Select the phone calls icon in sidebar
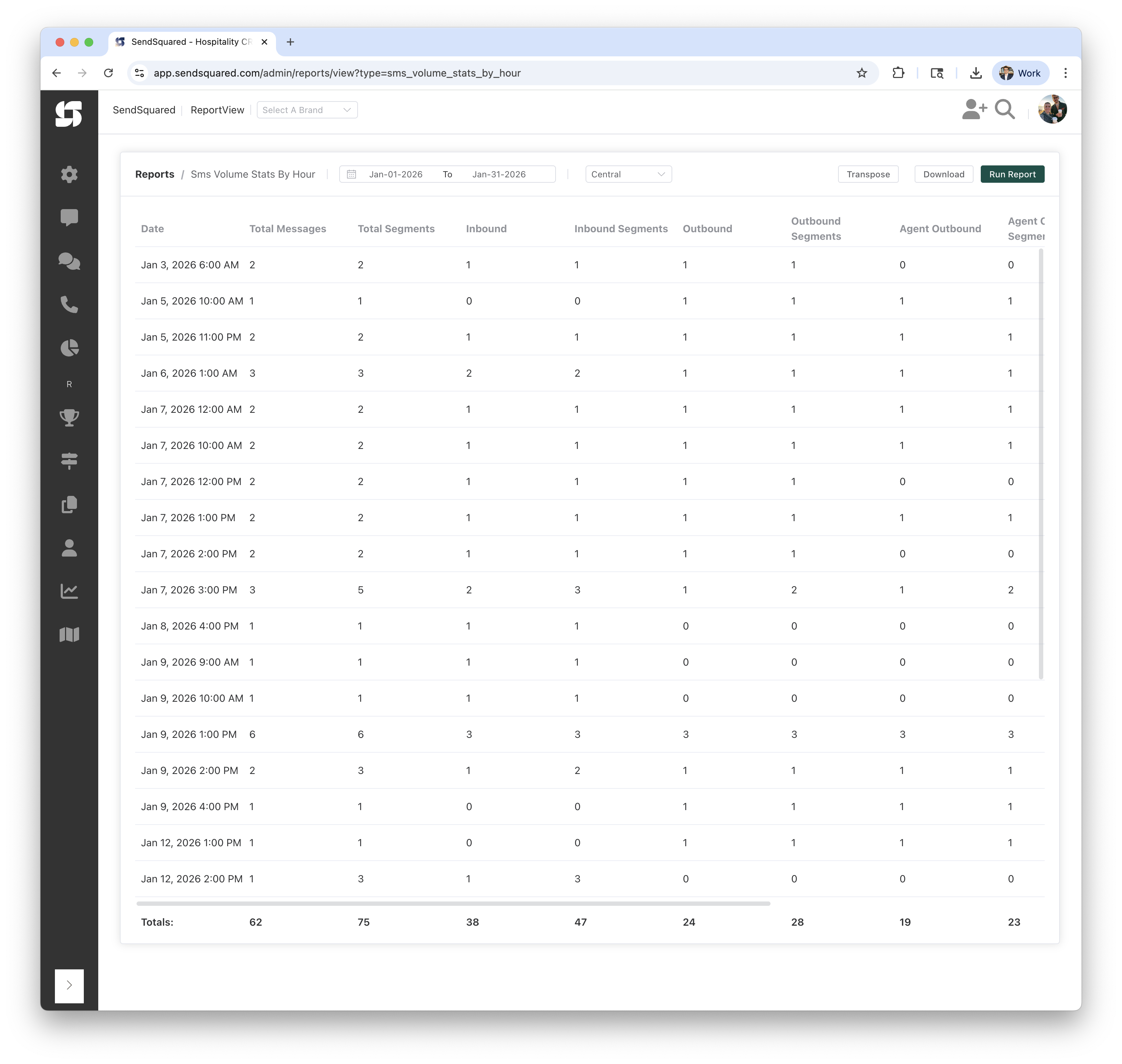The height and width of the screenshot is (1064, 1122). pos(69,306)
